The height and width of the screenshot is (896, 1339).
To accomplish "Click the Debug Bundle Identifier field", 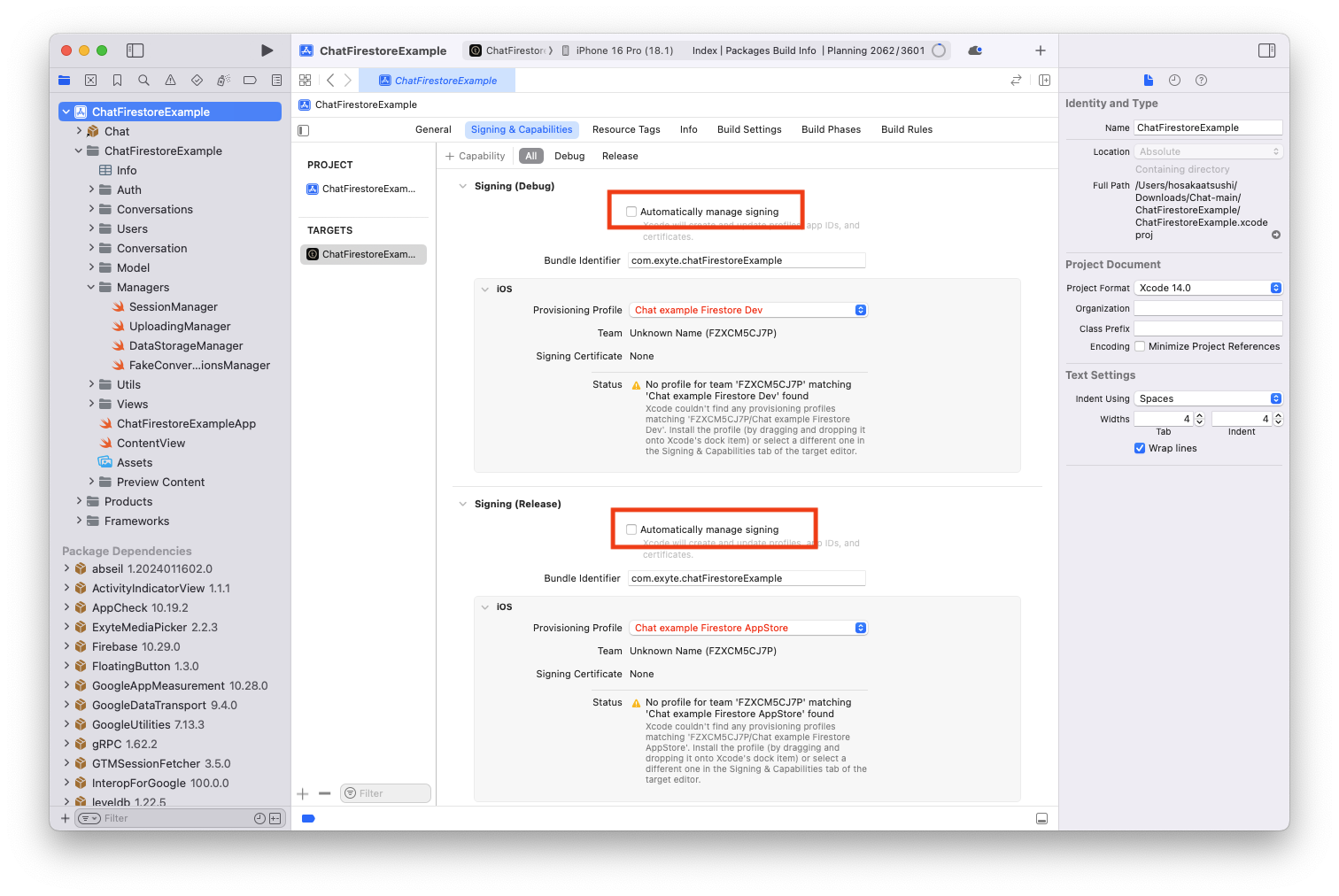I will 747,260.
